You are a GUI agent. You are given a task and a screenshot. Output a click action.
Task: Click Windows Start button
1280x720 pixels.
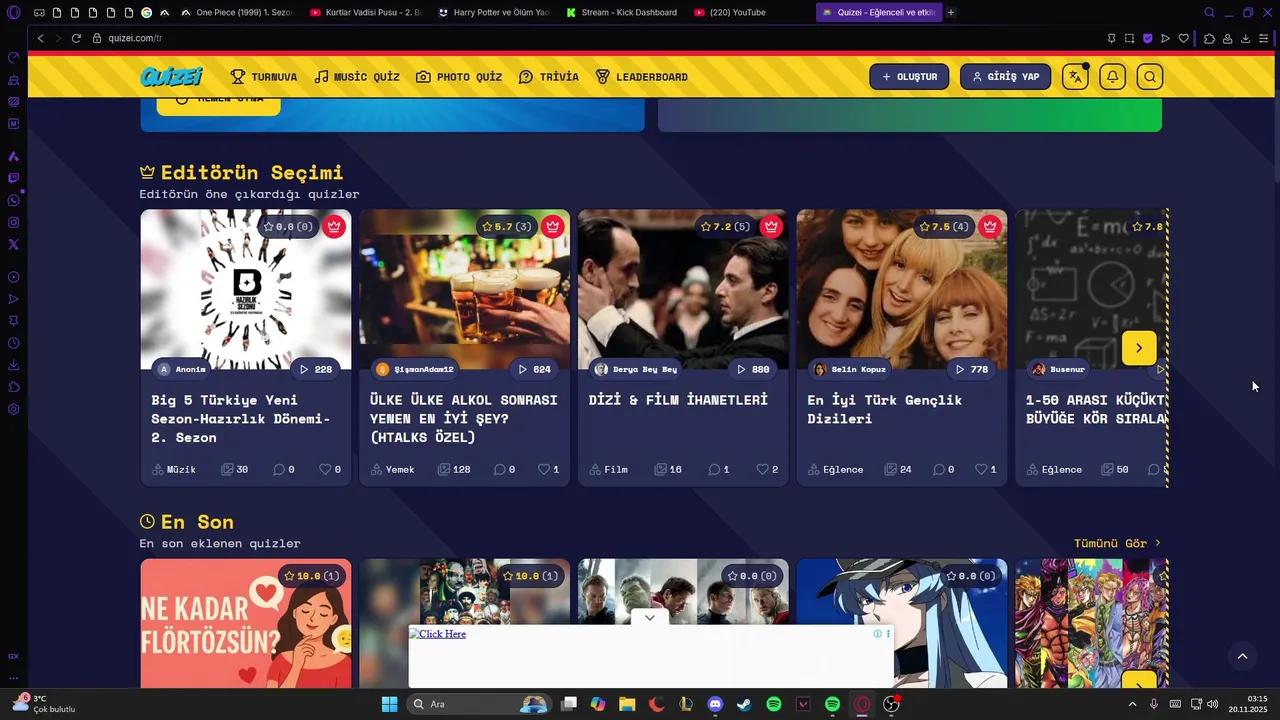click(x=389, y=704)
